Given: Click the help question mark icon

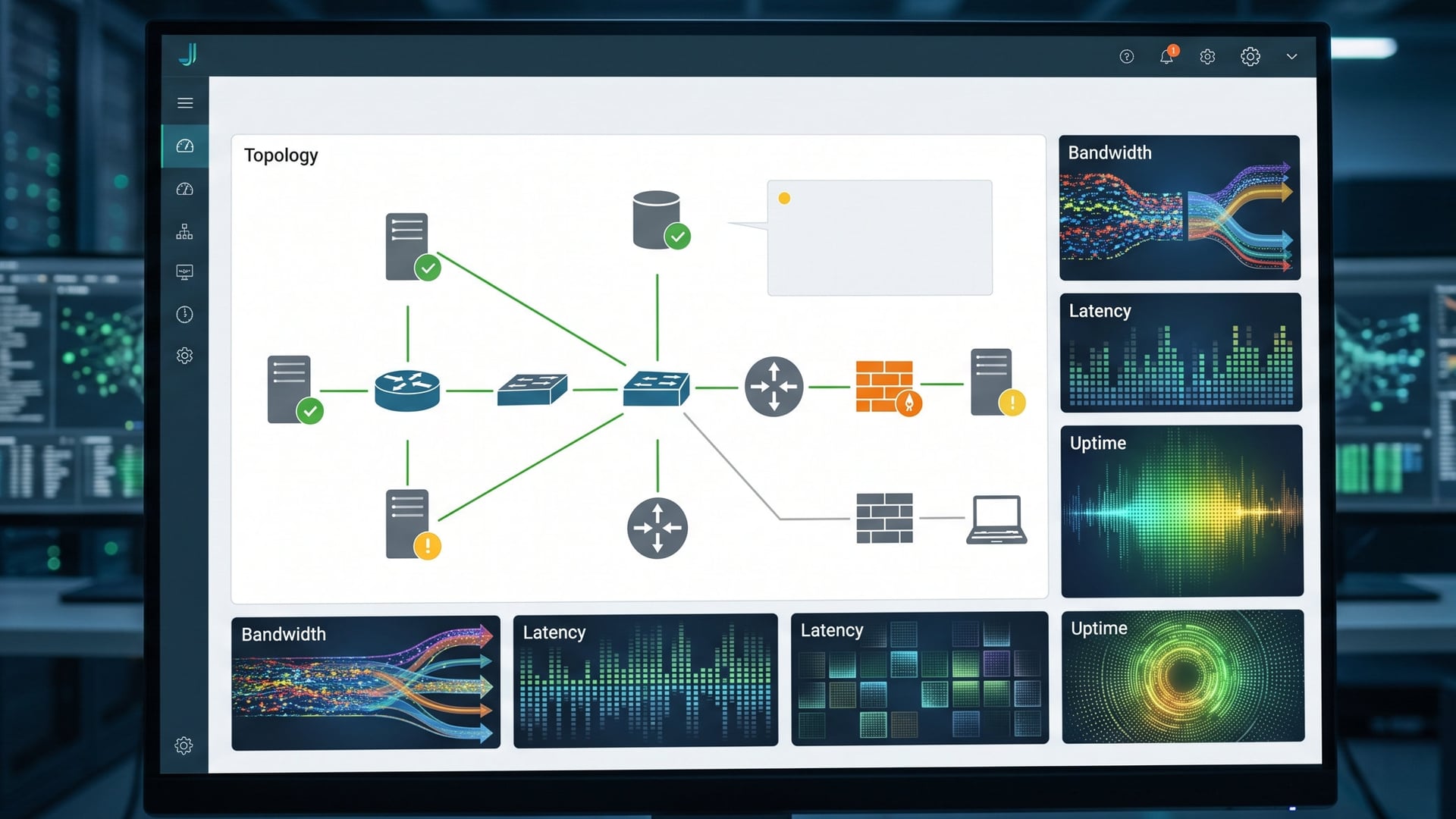Looking at the screenshot, I should tap(1127, 57).
